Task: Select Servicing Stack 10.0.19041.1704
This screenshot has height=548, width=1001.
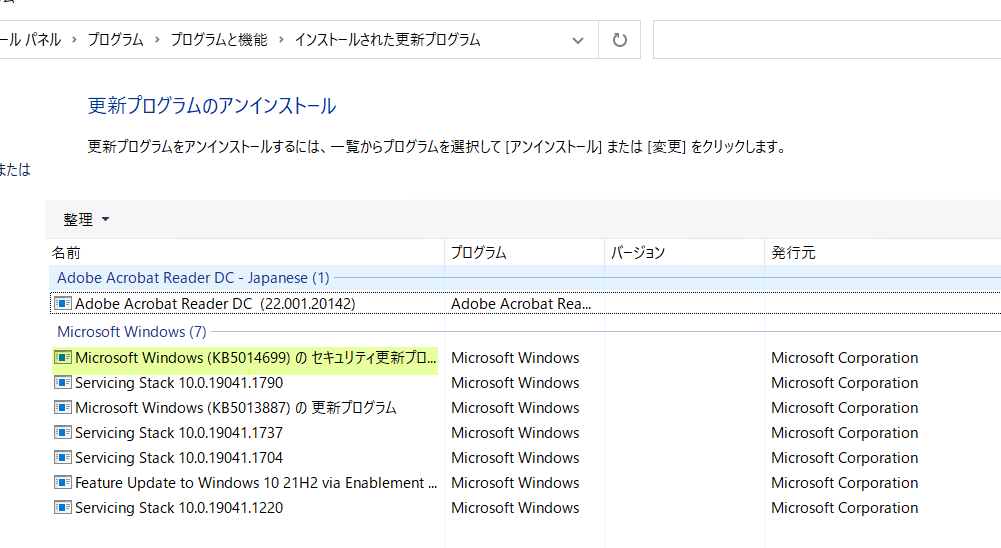Action: 179,457
